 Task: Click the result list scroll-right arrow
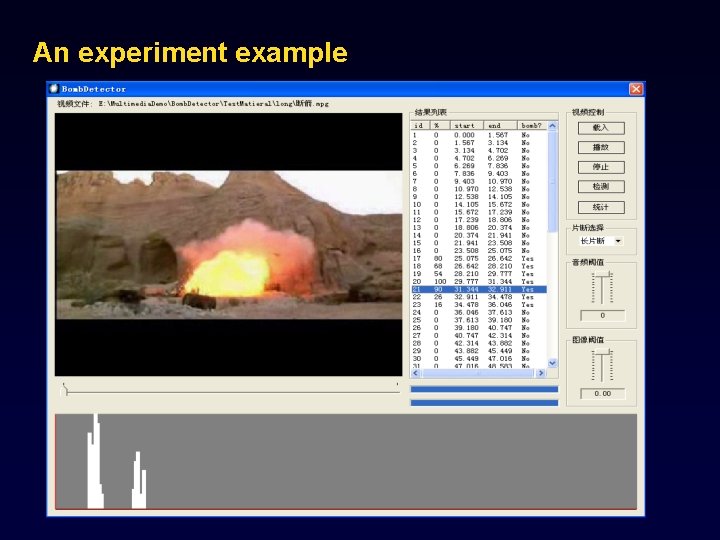pyautogui.click(x=541, y=373)
